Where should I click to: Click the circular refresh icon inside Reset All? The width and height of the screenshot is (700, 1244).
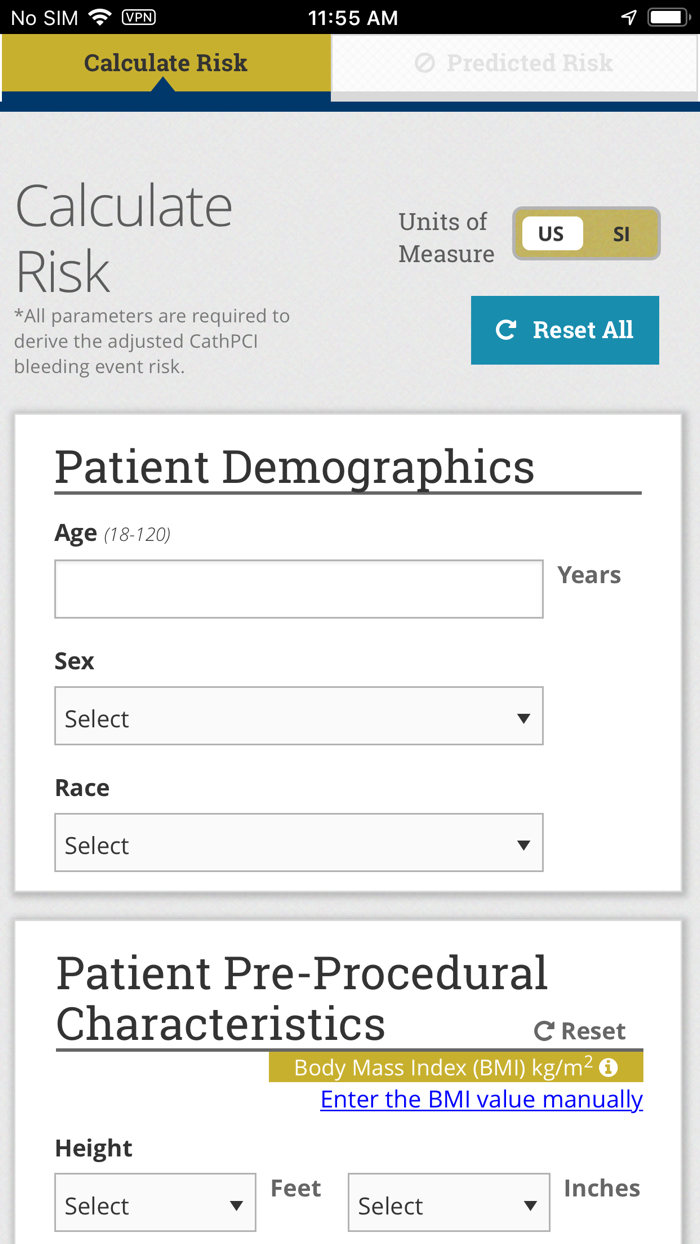pyautogui.click(x=508, y=330)
